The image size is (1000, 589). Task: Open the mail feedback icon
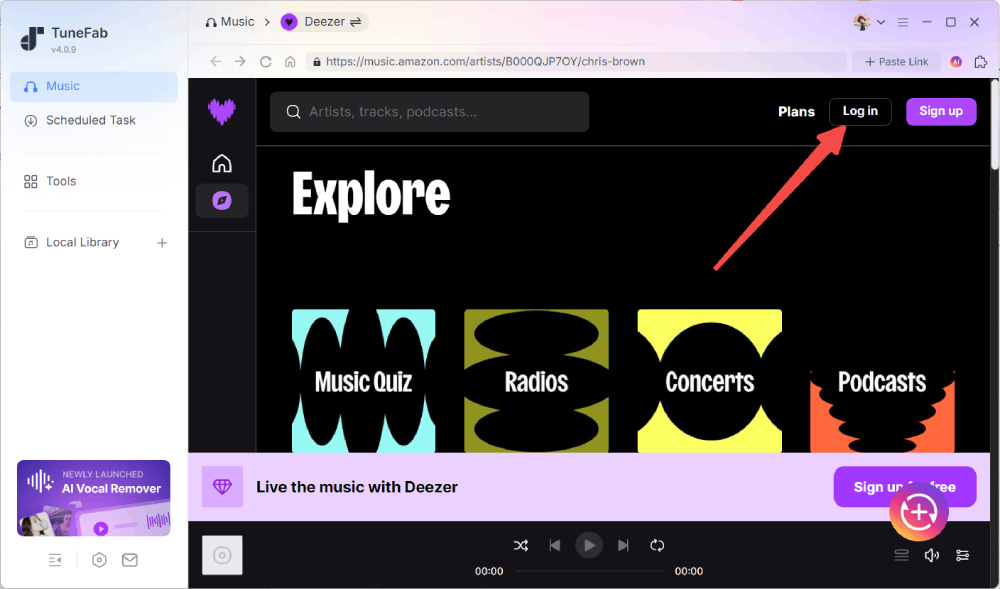point(130,560)
